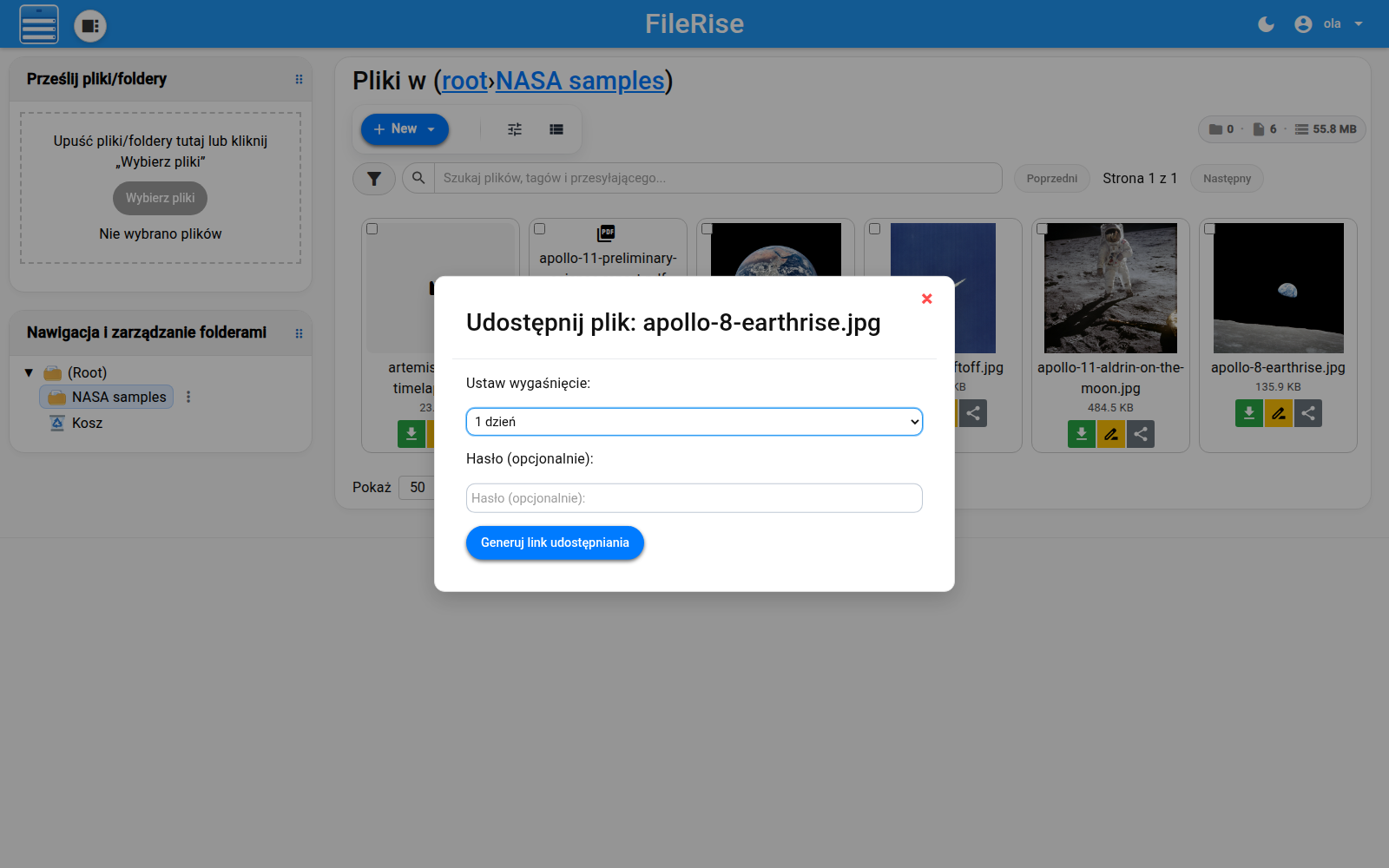Click the filter funnel icon
This screenshot has width=1389, height=868.
click(x=374, y=179)
